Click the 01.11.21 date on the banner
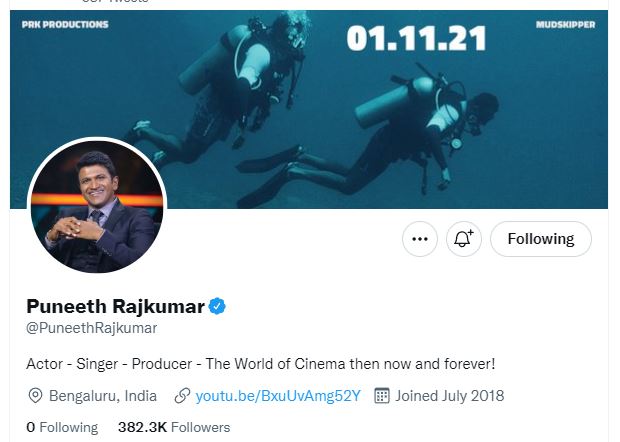This screenshot has width=620, height=442. tap(416, 39)
